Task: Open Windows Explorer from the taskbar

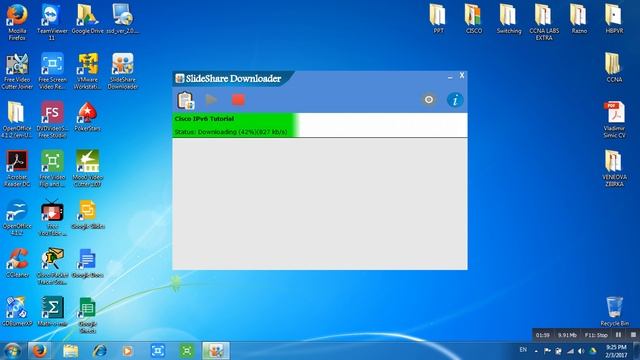Action: (x=70, y=351)
